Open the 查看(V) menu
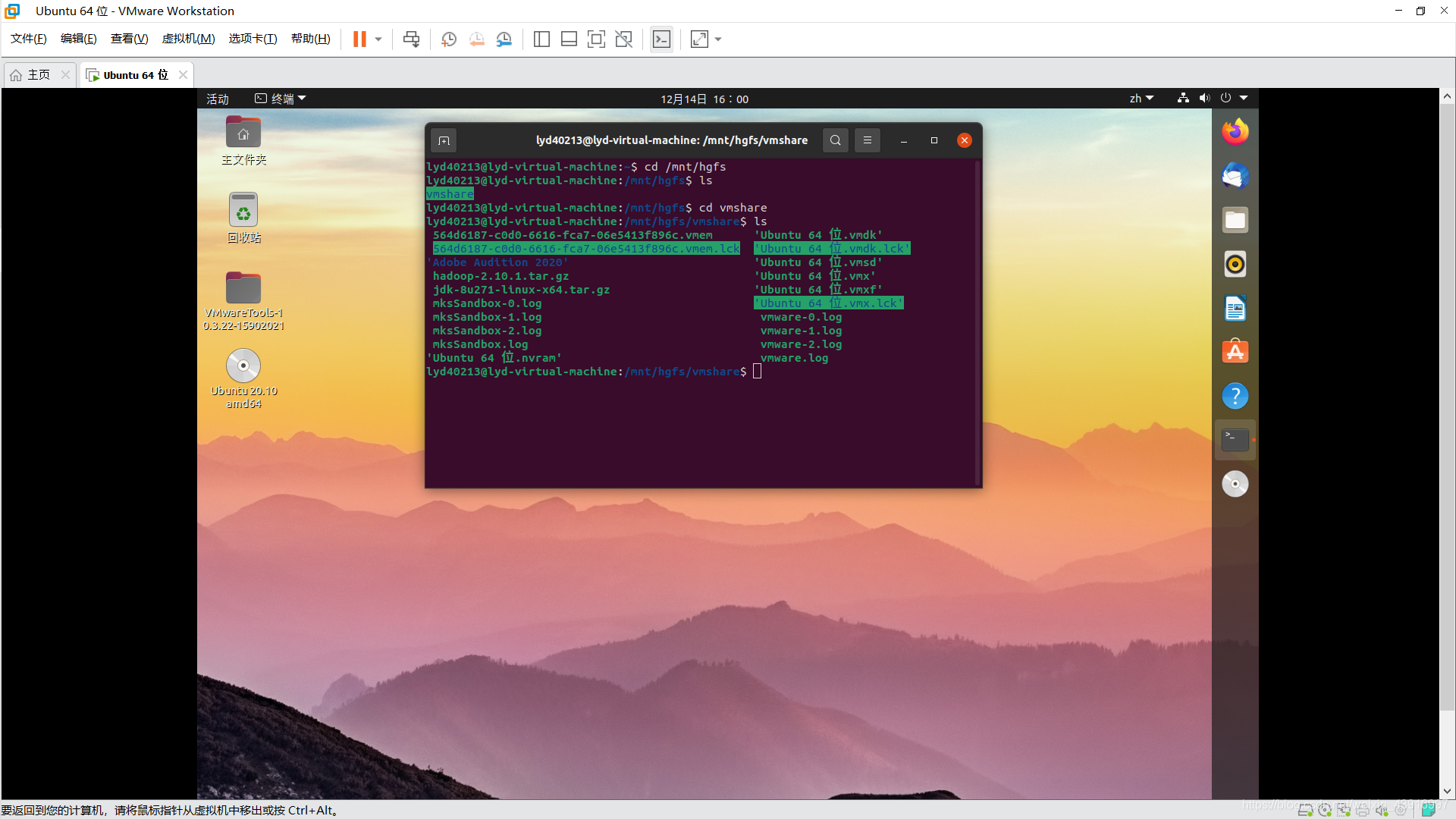The height and width of the screenshot is (819, 1456). click(129, 39)
